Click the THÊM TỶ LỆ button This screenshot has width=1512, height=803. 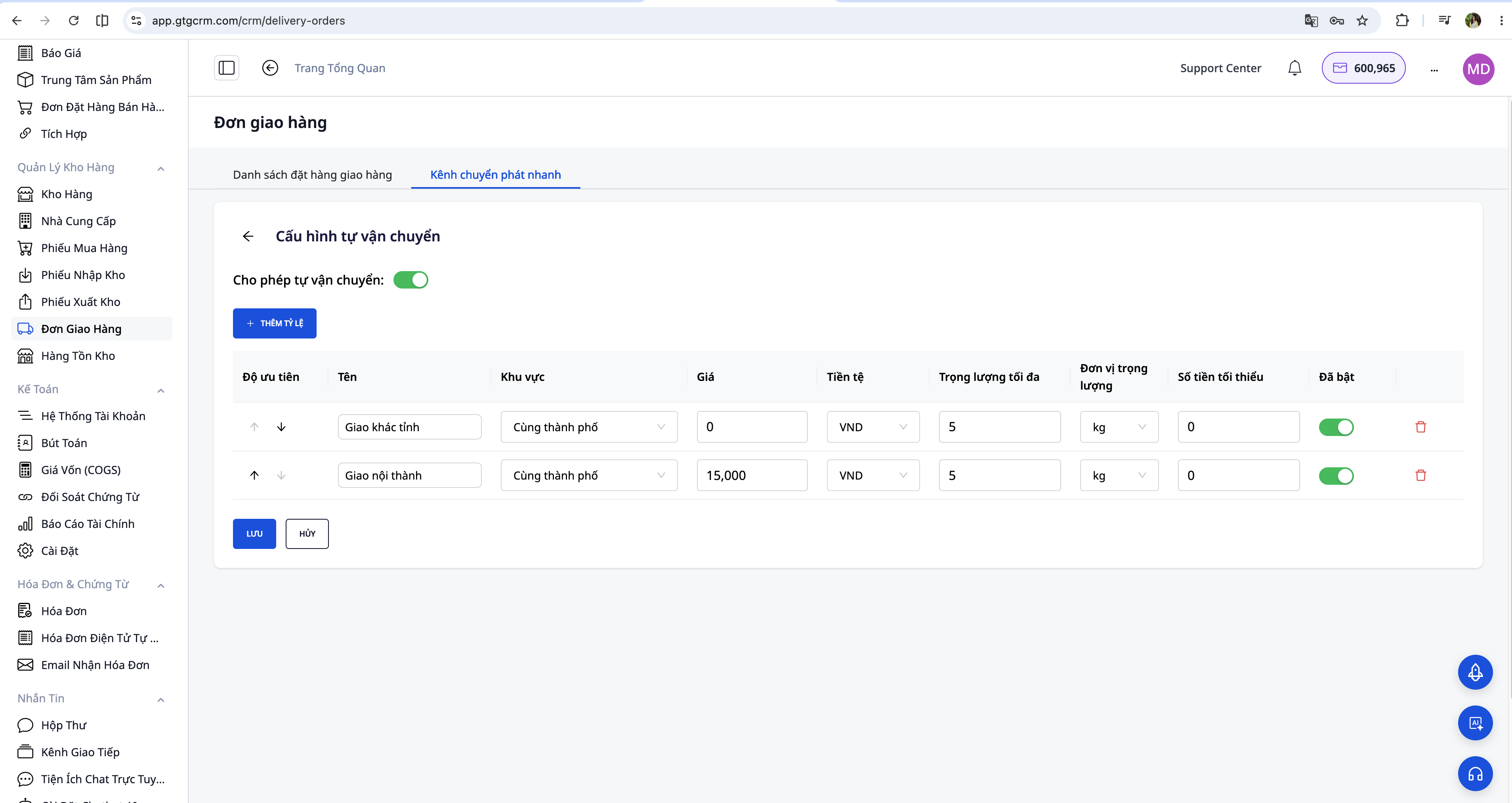[275, 323]
